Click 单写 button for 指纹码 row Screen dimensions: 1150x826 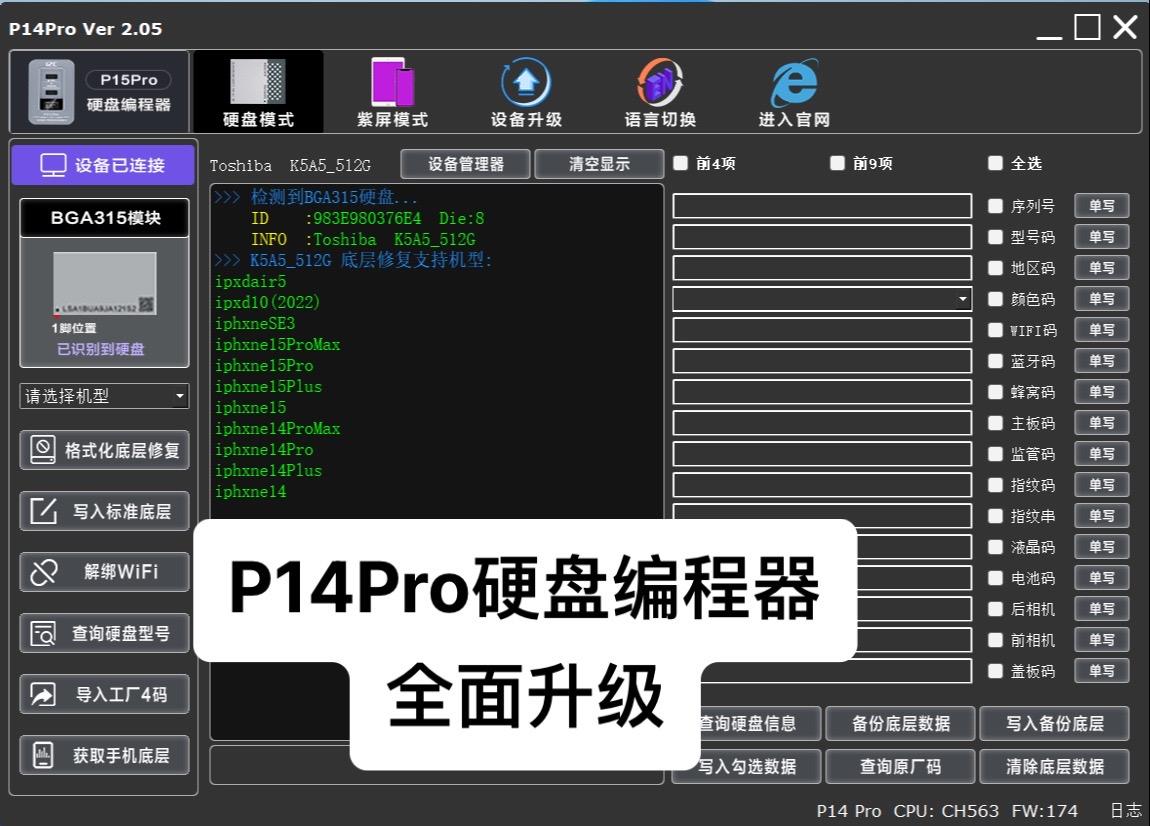[1102, 485]
